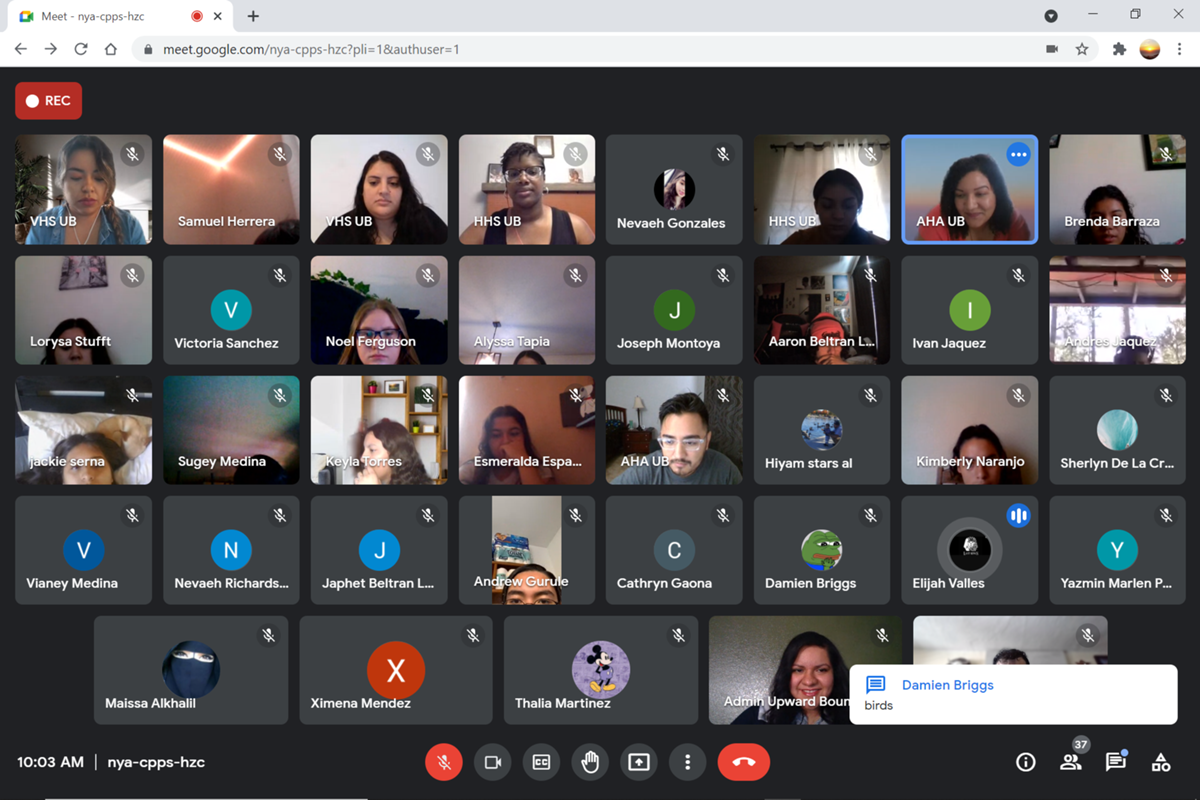Click the "10:03 AM" time in bottom bar
Screen dimensions: 1200x800
(50, 762)
